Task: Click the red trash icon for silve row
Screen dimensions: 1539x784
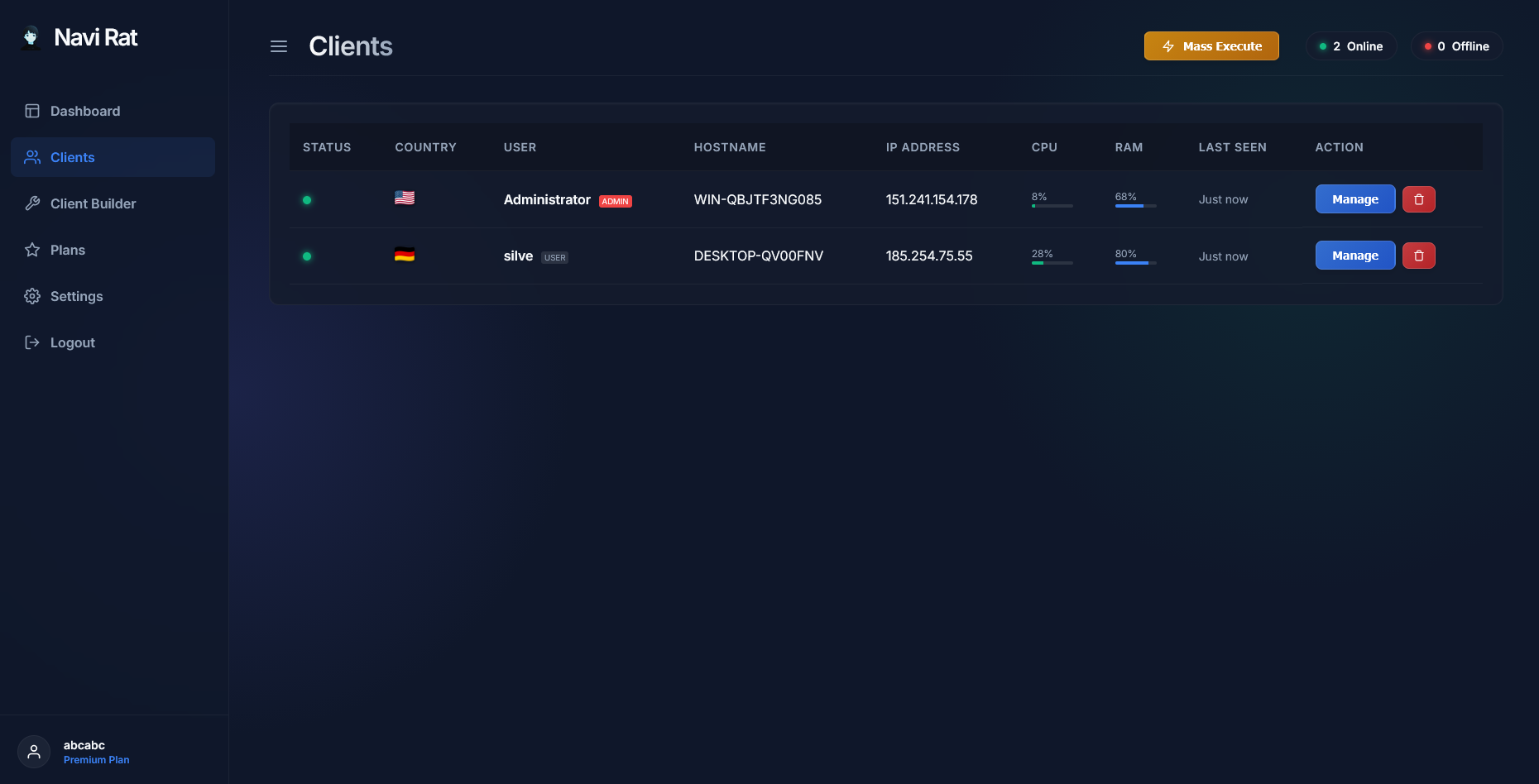Action: point(1418,256)
